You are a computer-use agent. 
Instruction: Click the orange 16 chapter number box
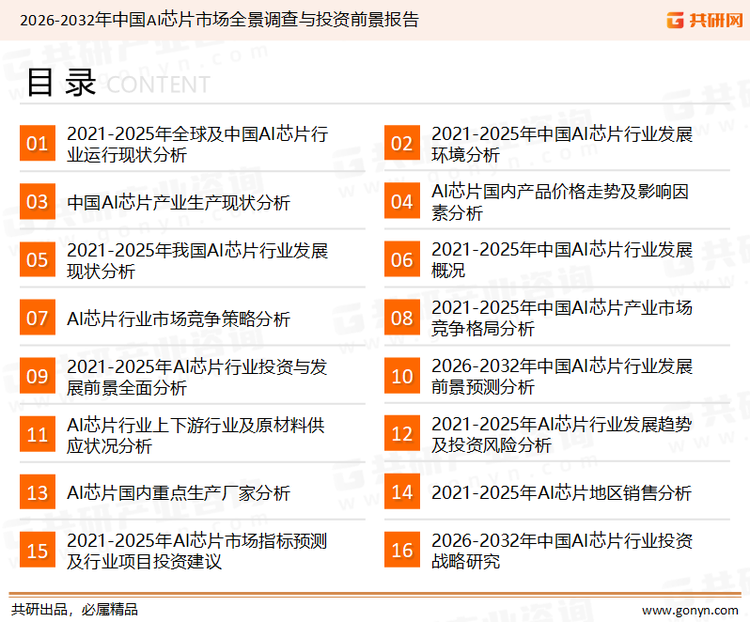(402, 550)
